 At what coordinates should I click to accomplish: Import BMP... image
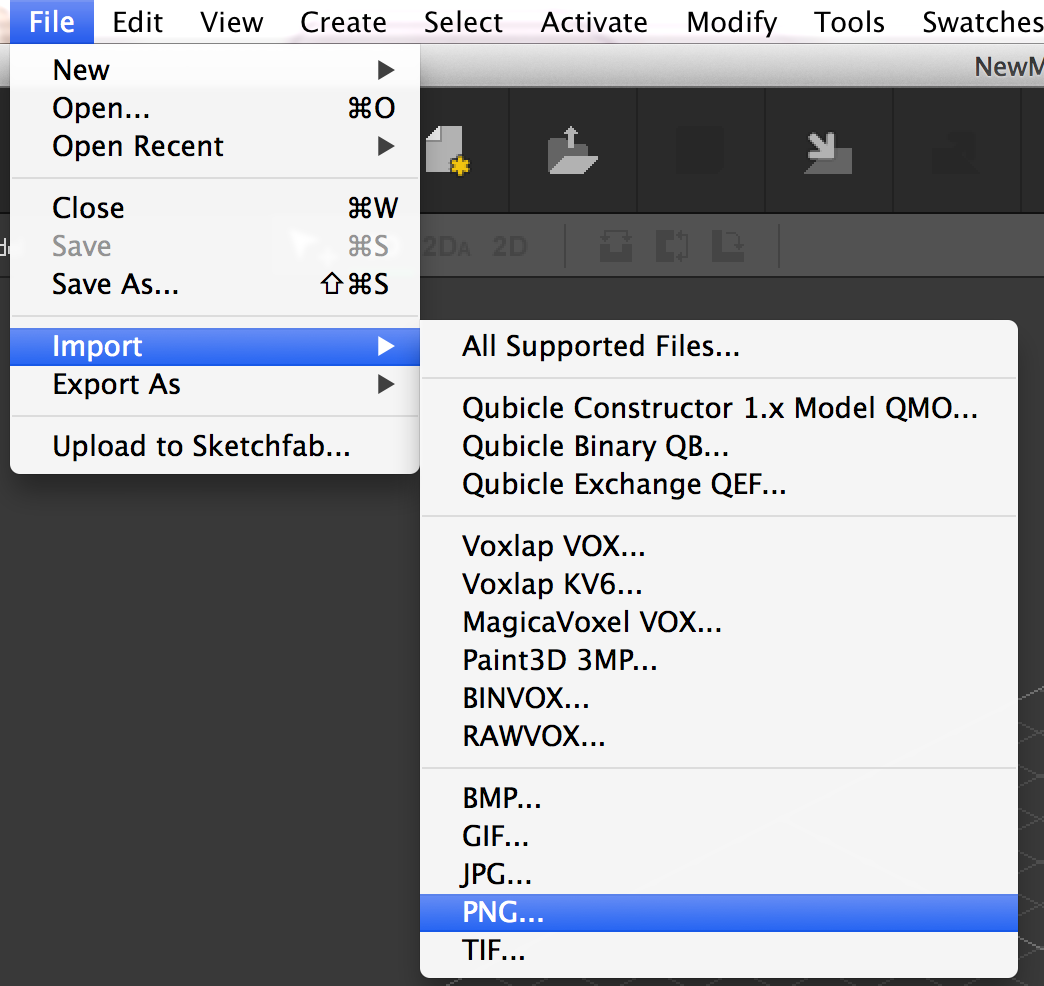click(x=719, y=798)
